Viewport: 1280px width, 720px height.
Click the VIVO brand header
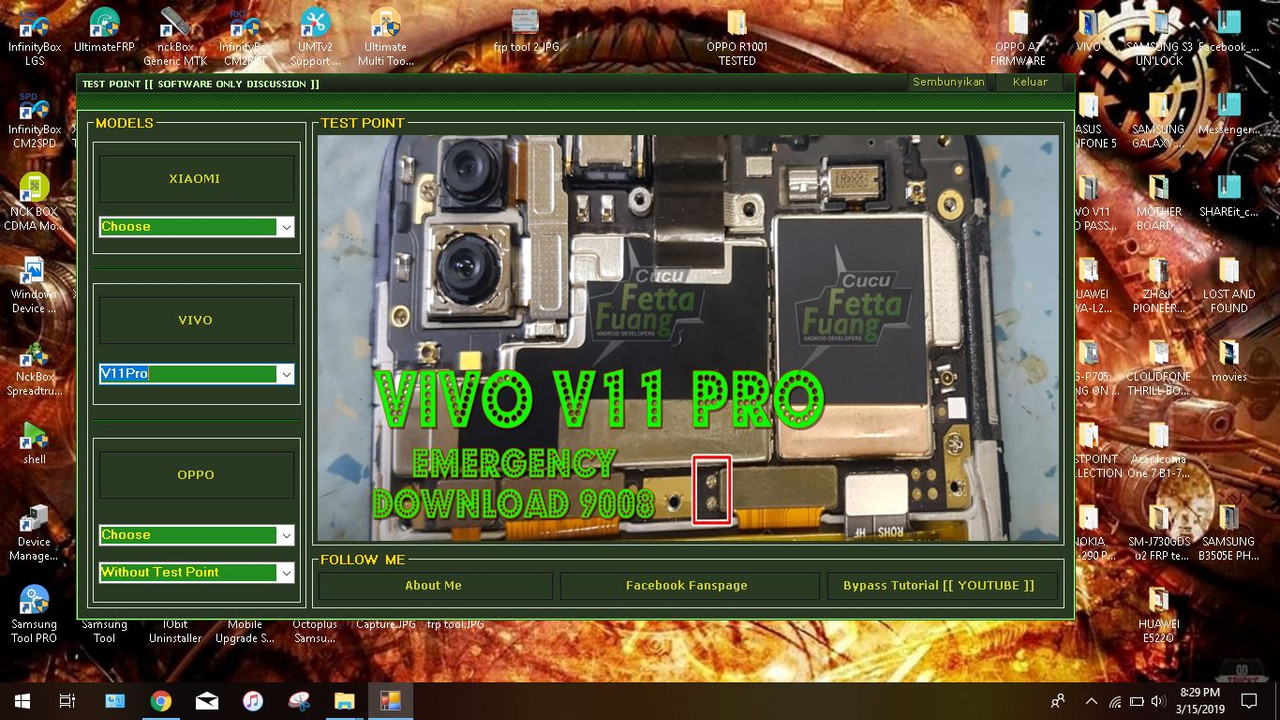(195, 320)
